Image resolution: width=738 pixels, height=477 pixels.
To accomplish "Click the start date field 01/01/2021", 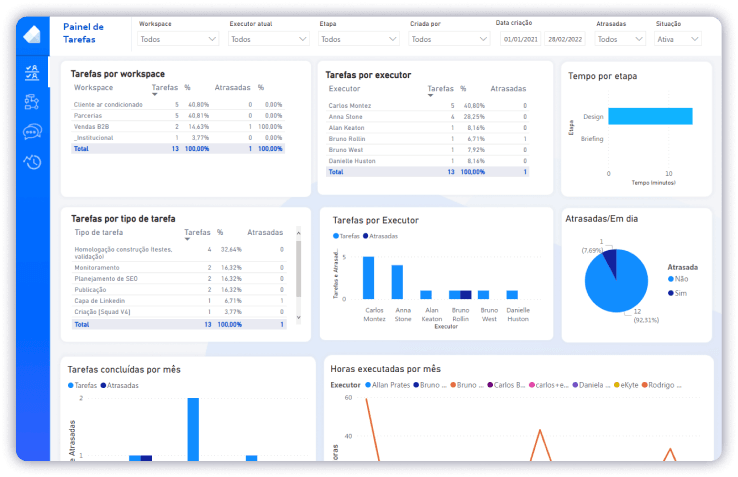I will [x=521, y=39].
